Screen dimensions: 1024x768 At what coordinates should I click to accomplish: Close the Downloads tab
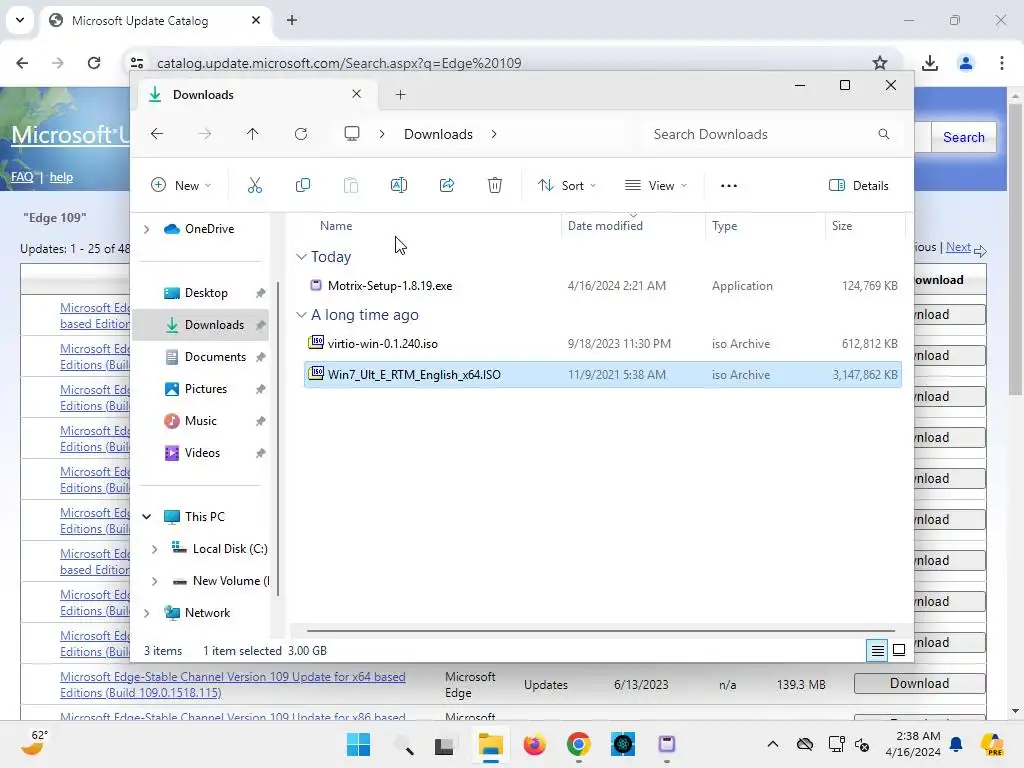coord(357,94)
